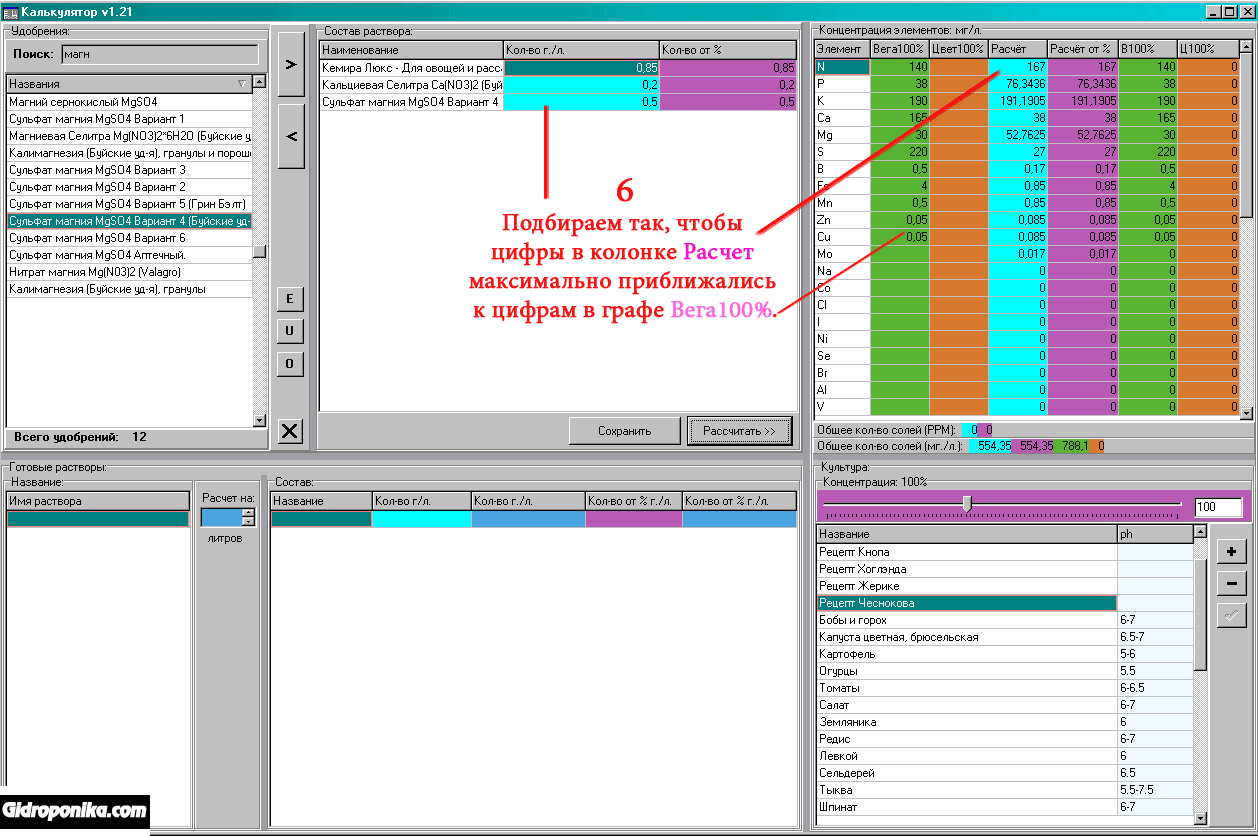
Task: Remove fertilizer with the < button
Action: (291, 136)
